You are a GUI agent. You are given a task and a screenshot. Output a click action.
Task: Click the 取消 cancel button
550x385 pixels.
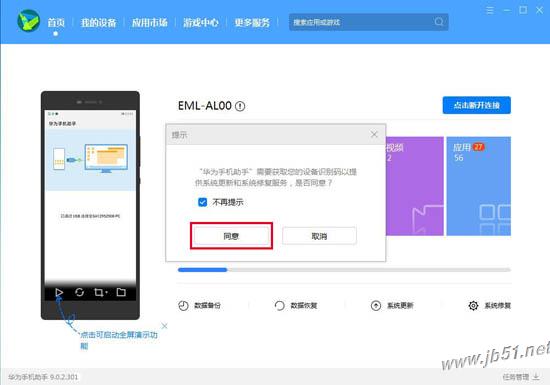(x=319, y=236)
